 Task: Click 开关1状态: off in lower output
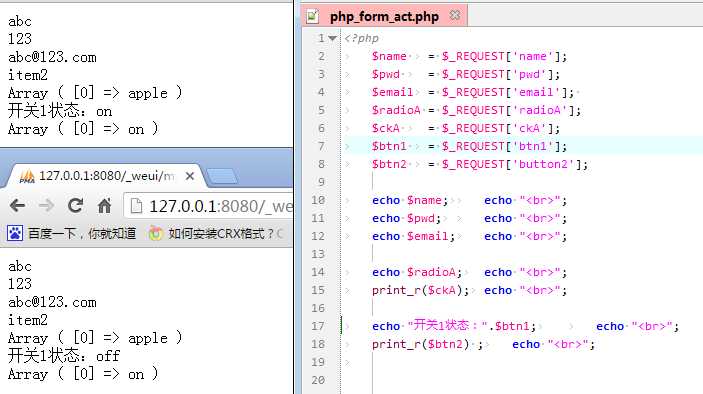tap(64, 356)
